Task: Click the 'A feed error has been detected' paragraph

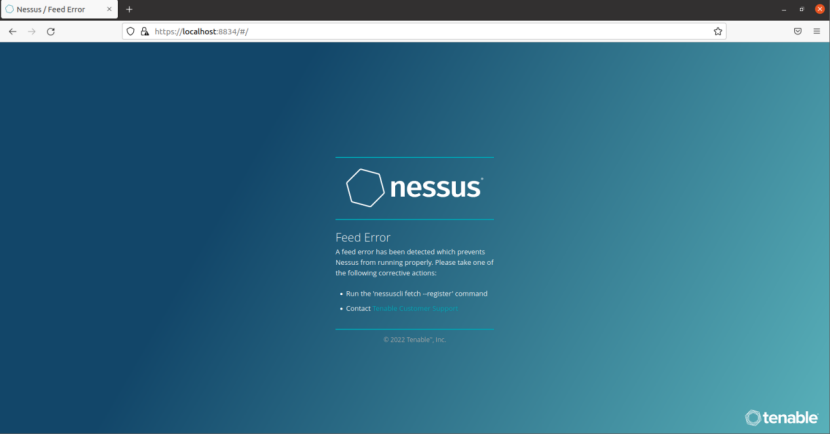Action: (x=414, y=263)
